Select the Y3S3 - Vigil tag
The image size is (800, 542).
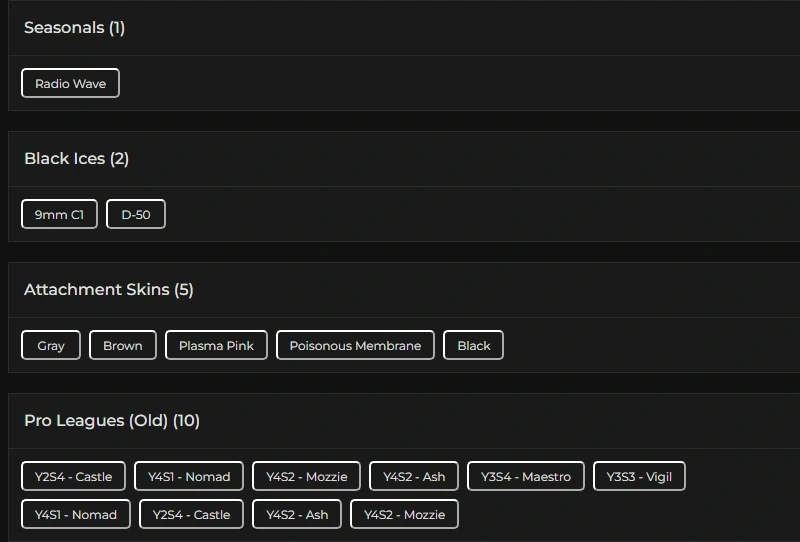tap(639, 477)
